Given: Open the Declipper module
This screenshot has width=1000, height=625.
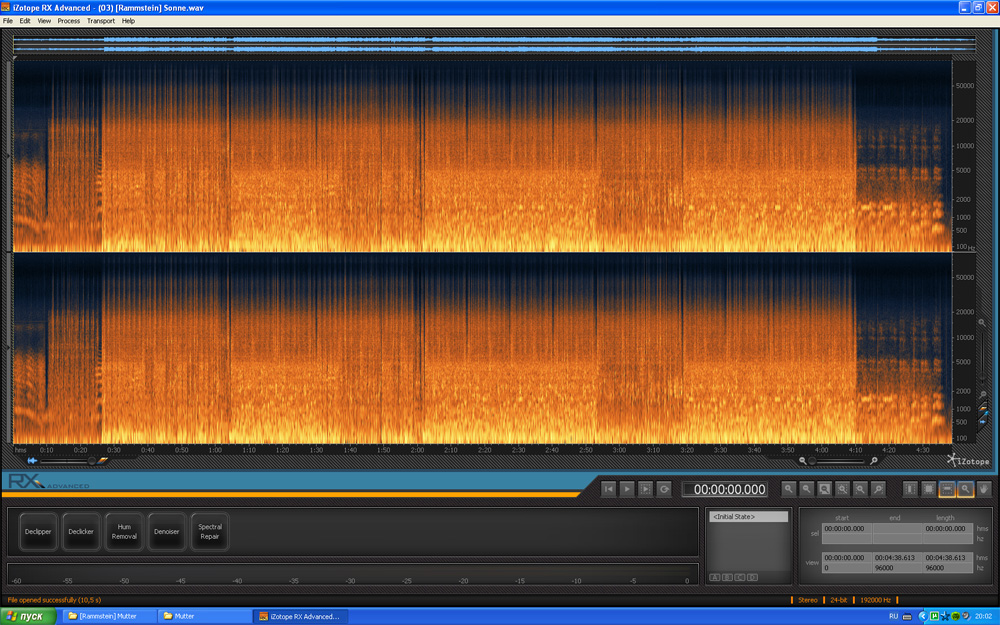Looking at the screenshot, I should click(38, 532).
